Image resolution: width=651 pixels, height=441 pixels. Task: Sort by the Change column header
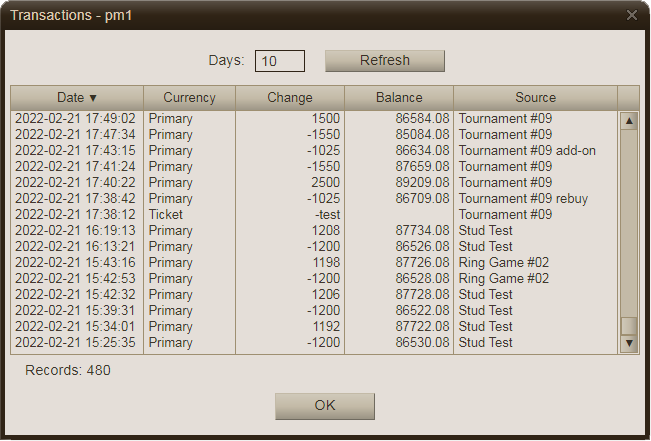pyautogui.click(x=290, y=98)
